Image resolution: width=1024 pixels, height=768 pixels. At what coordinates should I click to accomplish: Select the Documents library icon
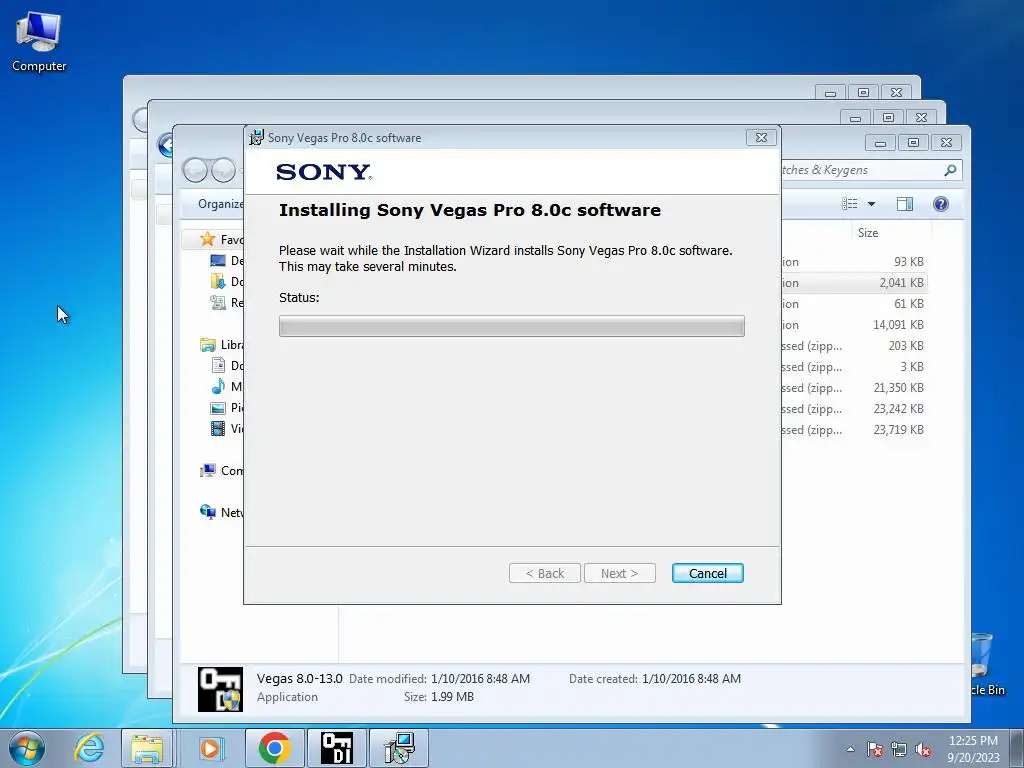tap(217, 365)
